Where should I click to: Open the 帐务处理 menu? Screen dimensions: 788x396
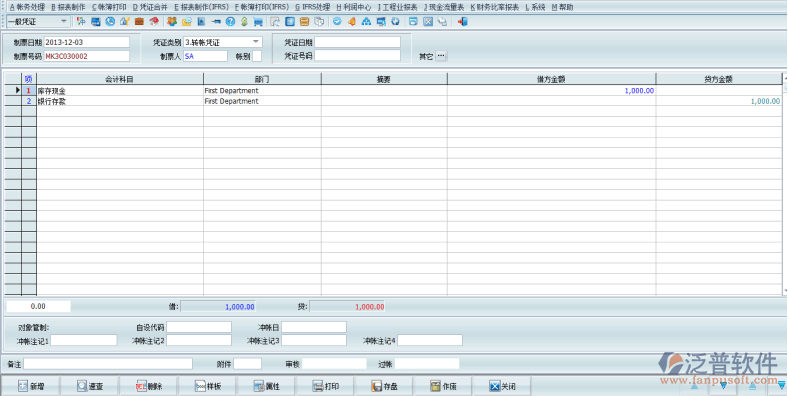[27, 7]
